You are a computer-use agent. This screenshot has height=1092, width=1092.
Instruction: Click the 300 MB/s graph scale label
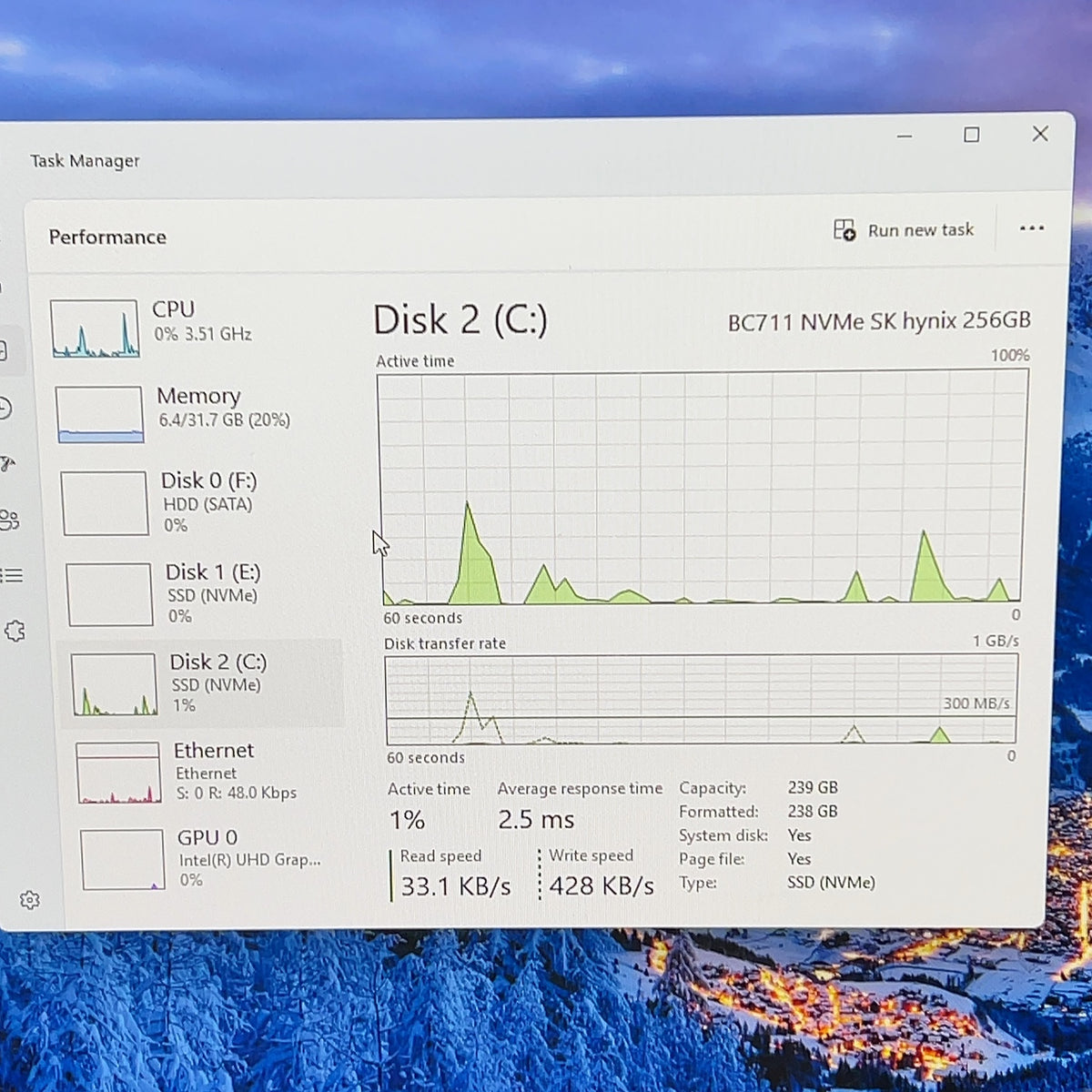976,703
